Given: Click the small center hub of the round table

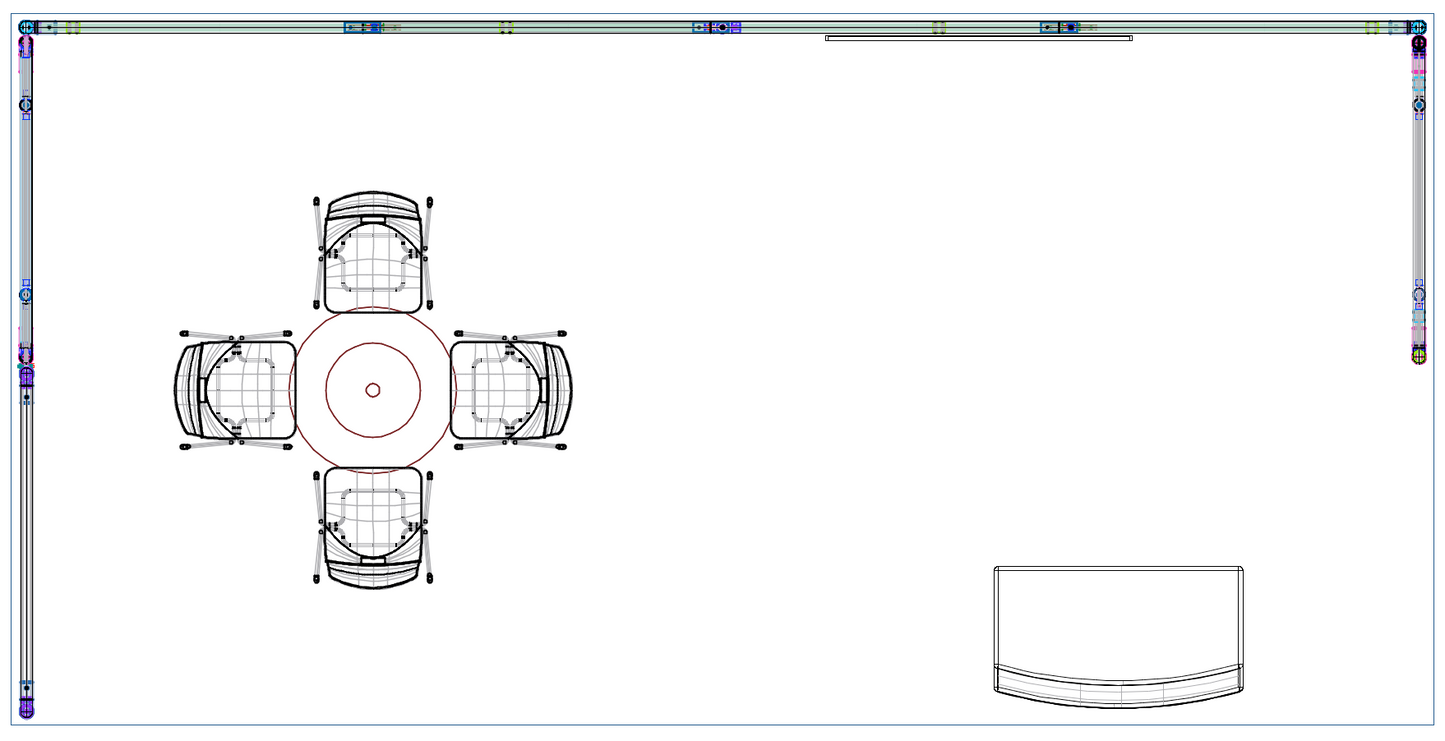Looking at the screenshot, I should (x=373, y=390).
